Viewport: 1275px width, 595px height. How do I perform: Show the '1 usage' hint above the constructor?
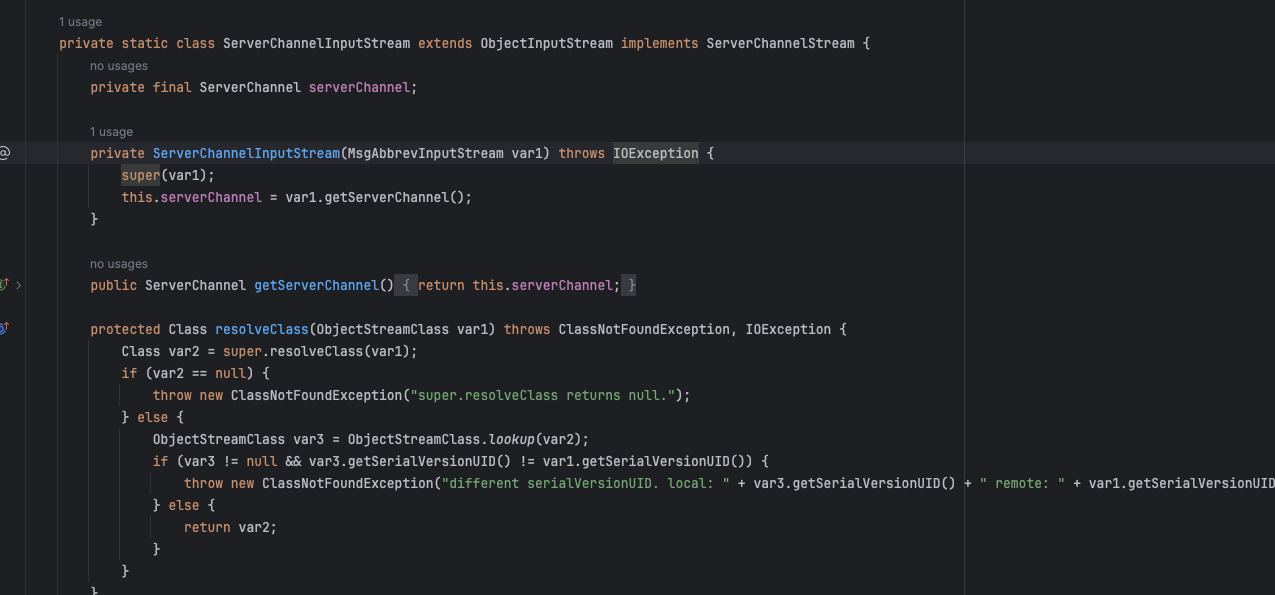pos(111,132)
